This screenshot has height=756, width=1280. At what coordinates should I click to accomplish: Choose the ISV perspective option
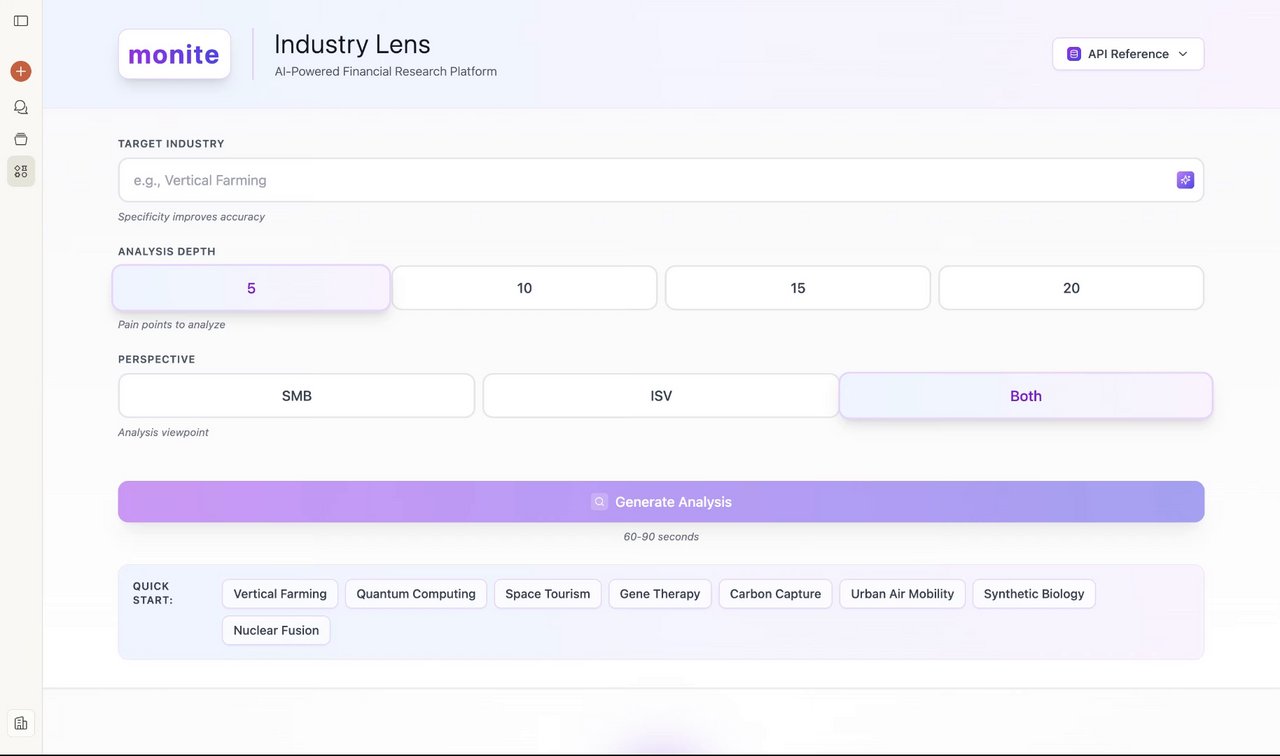[661, 396]
